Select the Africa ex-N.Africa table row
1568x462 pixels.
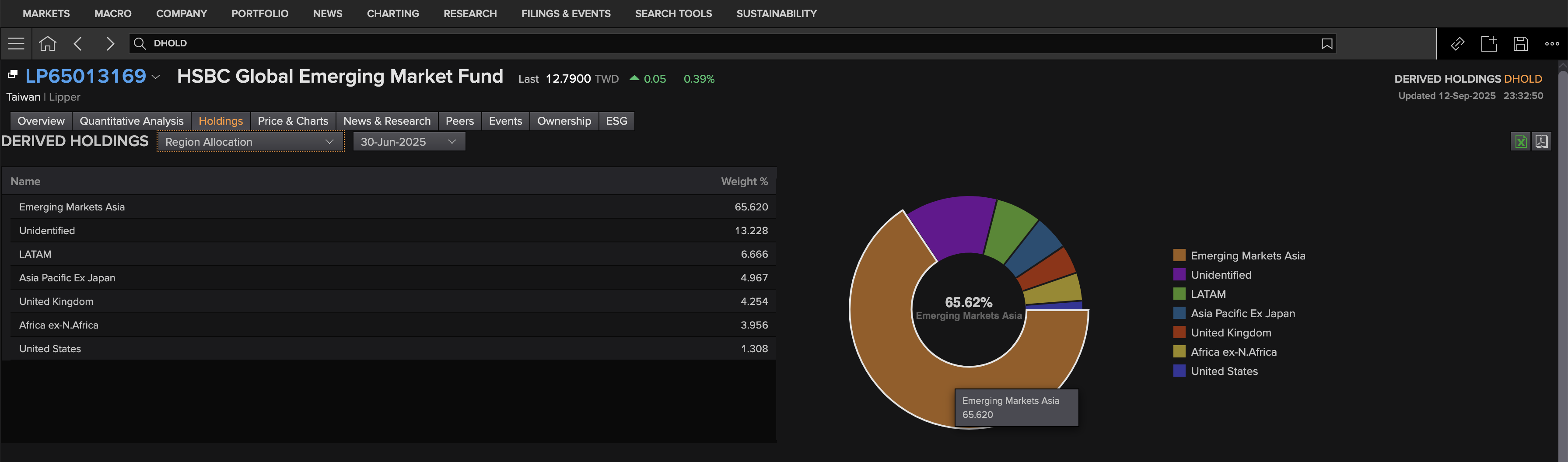[x=389, y=325]
